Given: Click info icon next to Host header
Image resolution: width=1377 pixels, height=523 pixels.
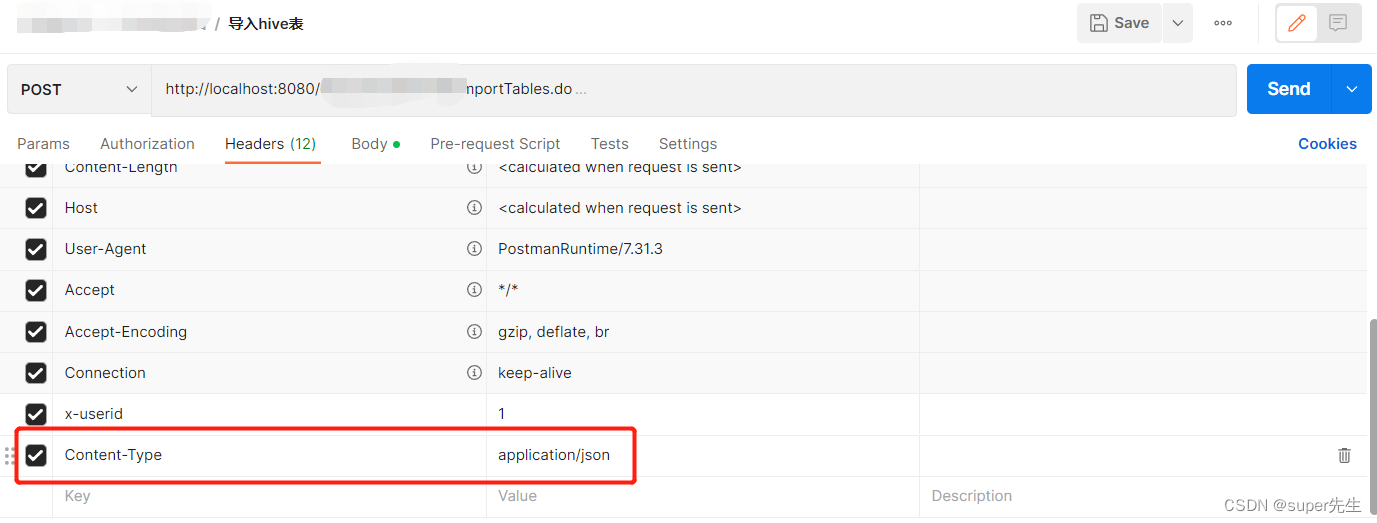Looking at the screenshot, I should point(474,208).
